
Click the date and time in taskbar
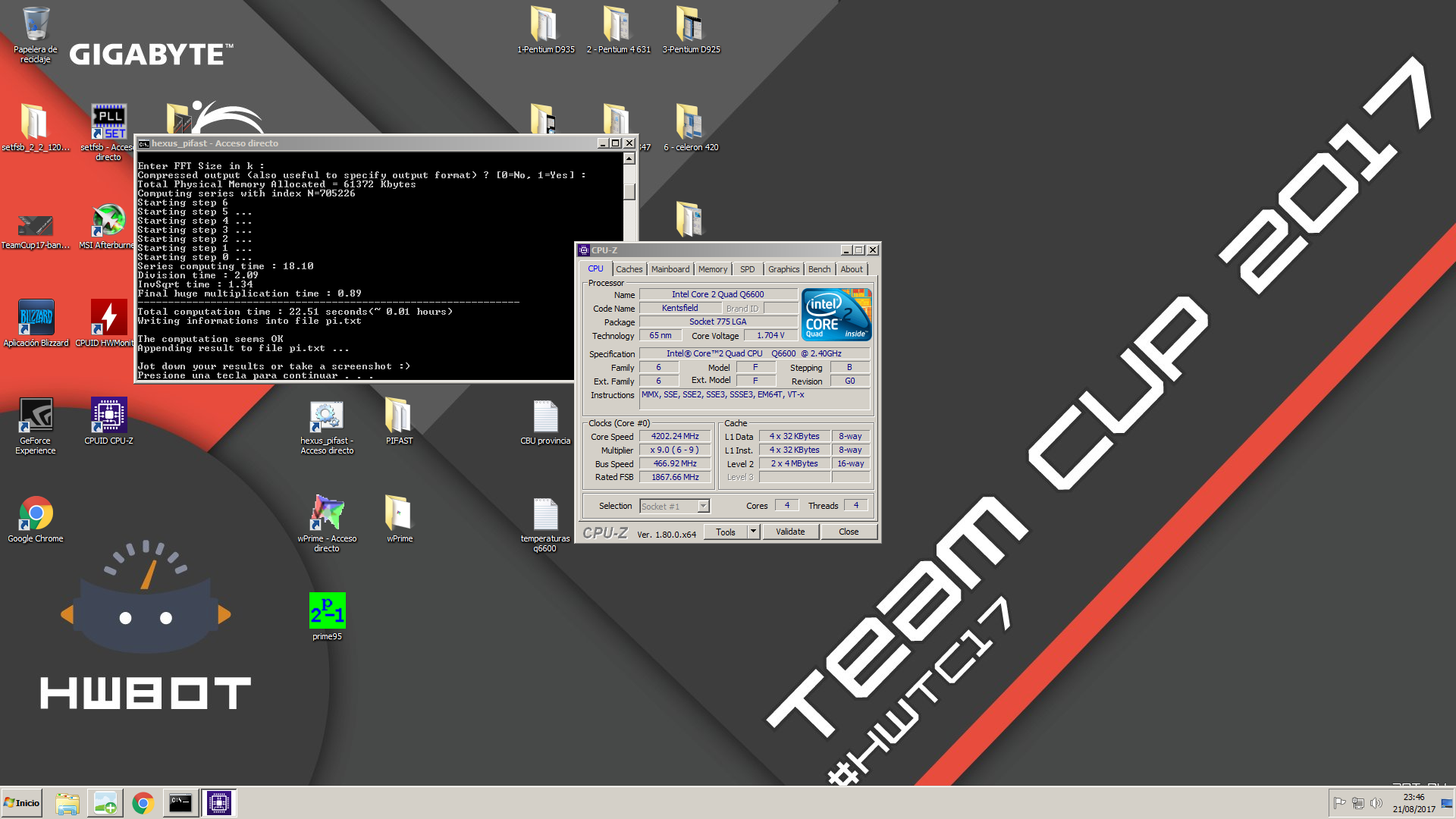(x=1414, y=803)
